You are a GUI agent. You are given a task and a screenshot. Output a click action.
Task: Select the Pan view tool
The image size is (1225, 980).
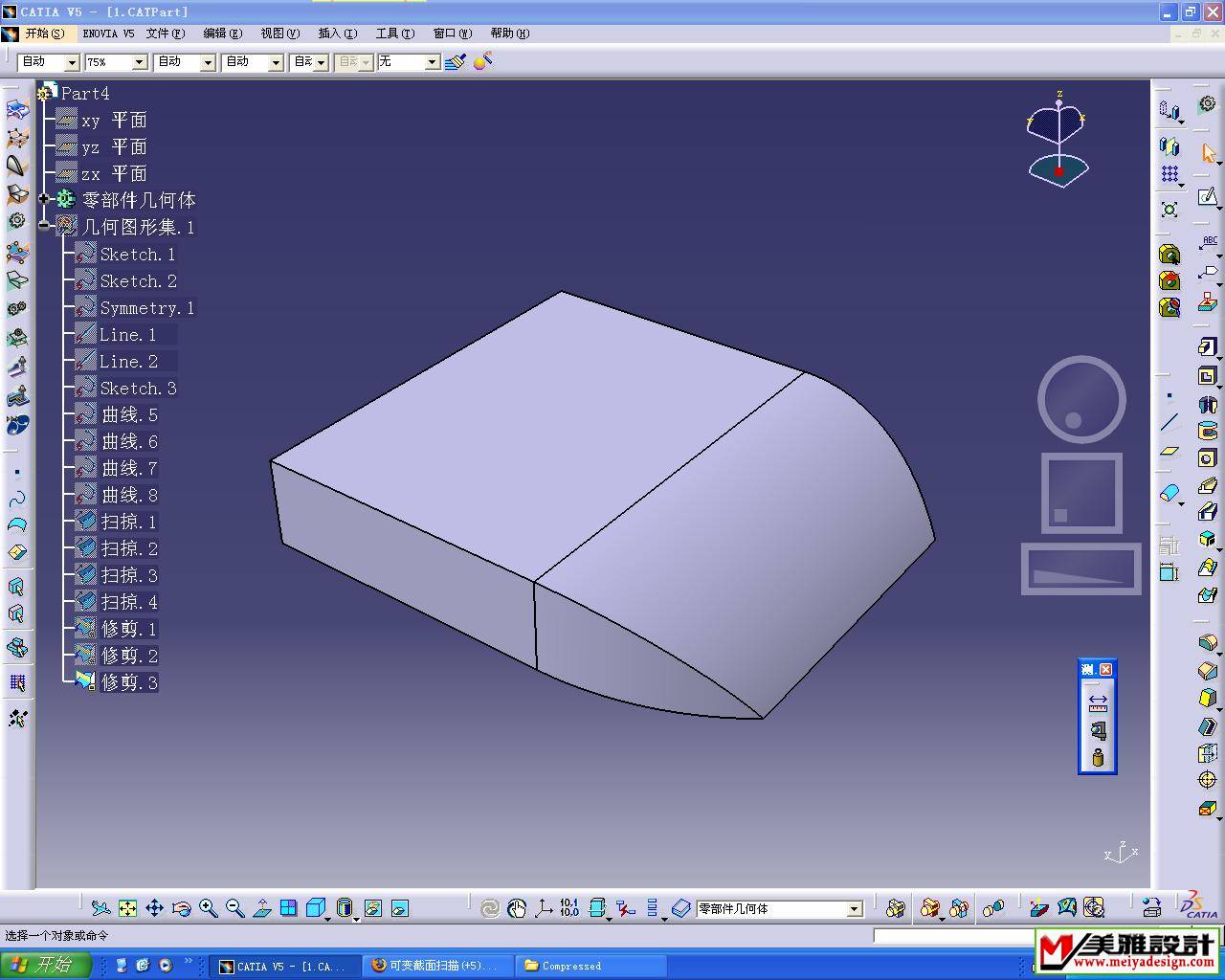[x=154, y=908]
